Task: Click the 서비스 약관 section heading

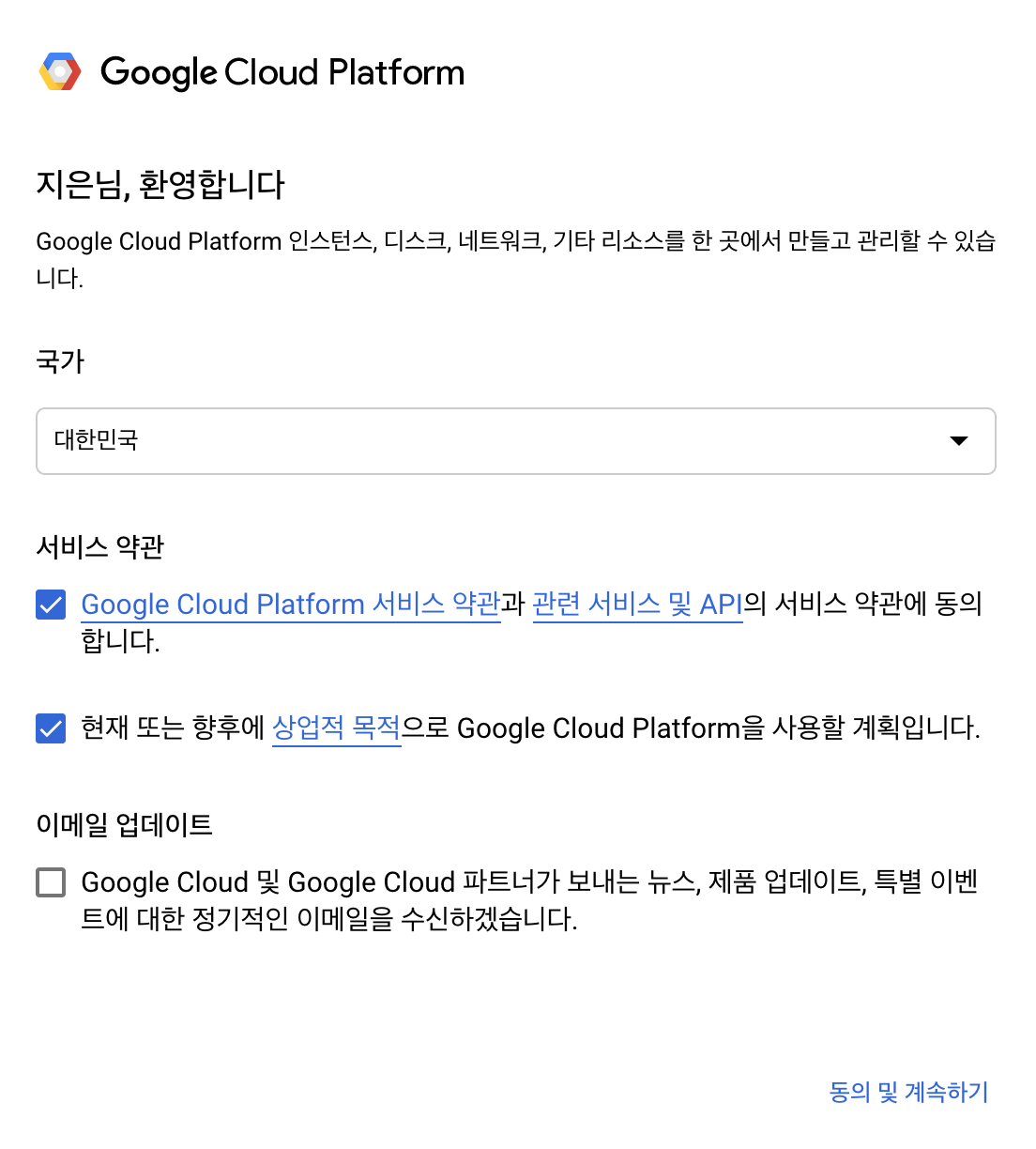Action: [x=100, y=546]
